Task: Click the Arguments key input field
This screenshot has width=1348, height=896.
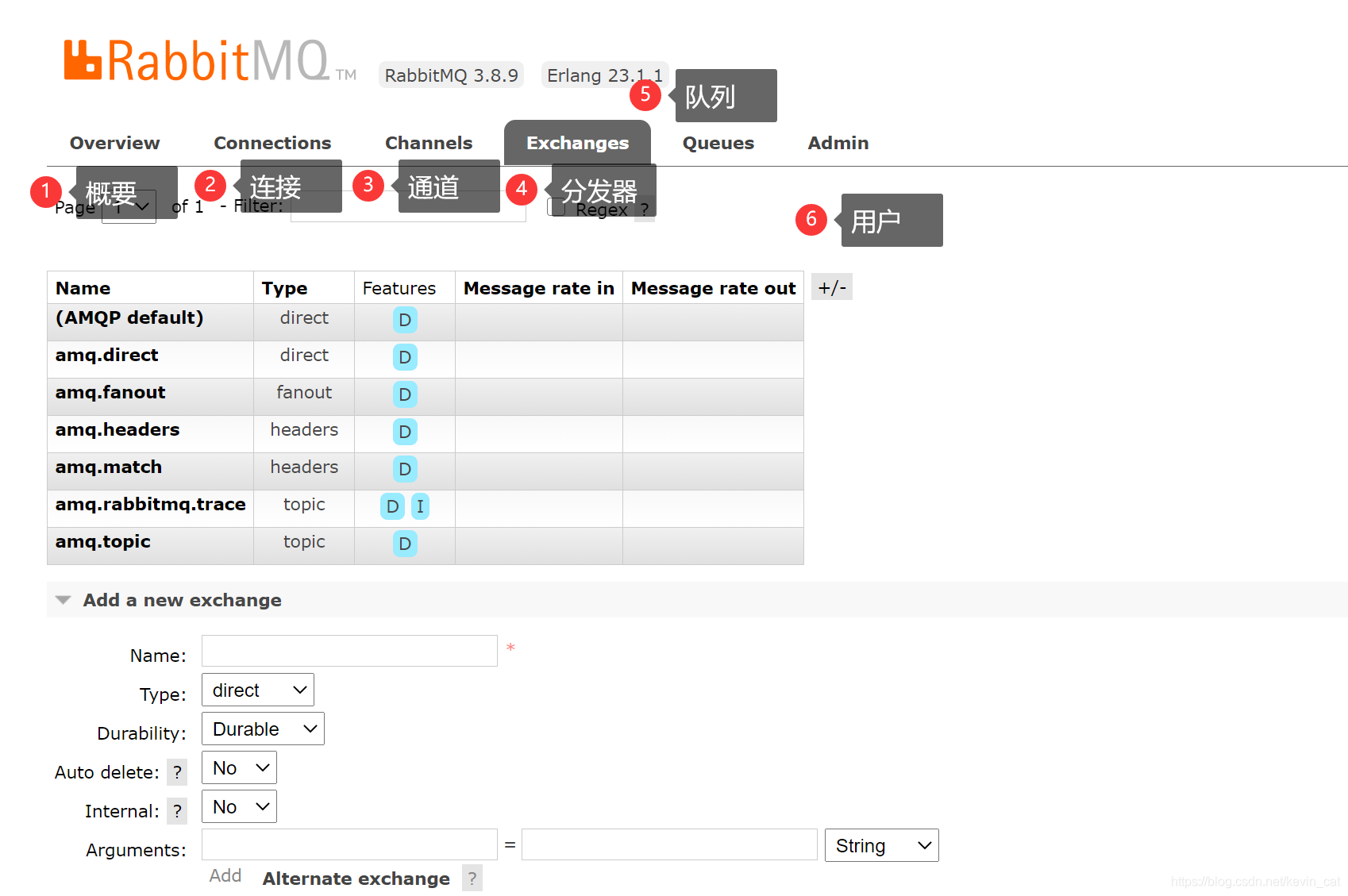Action: click(x=349, y=844)
